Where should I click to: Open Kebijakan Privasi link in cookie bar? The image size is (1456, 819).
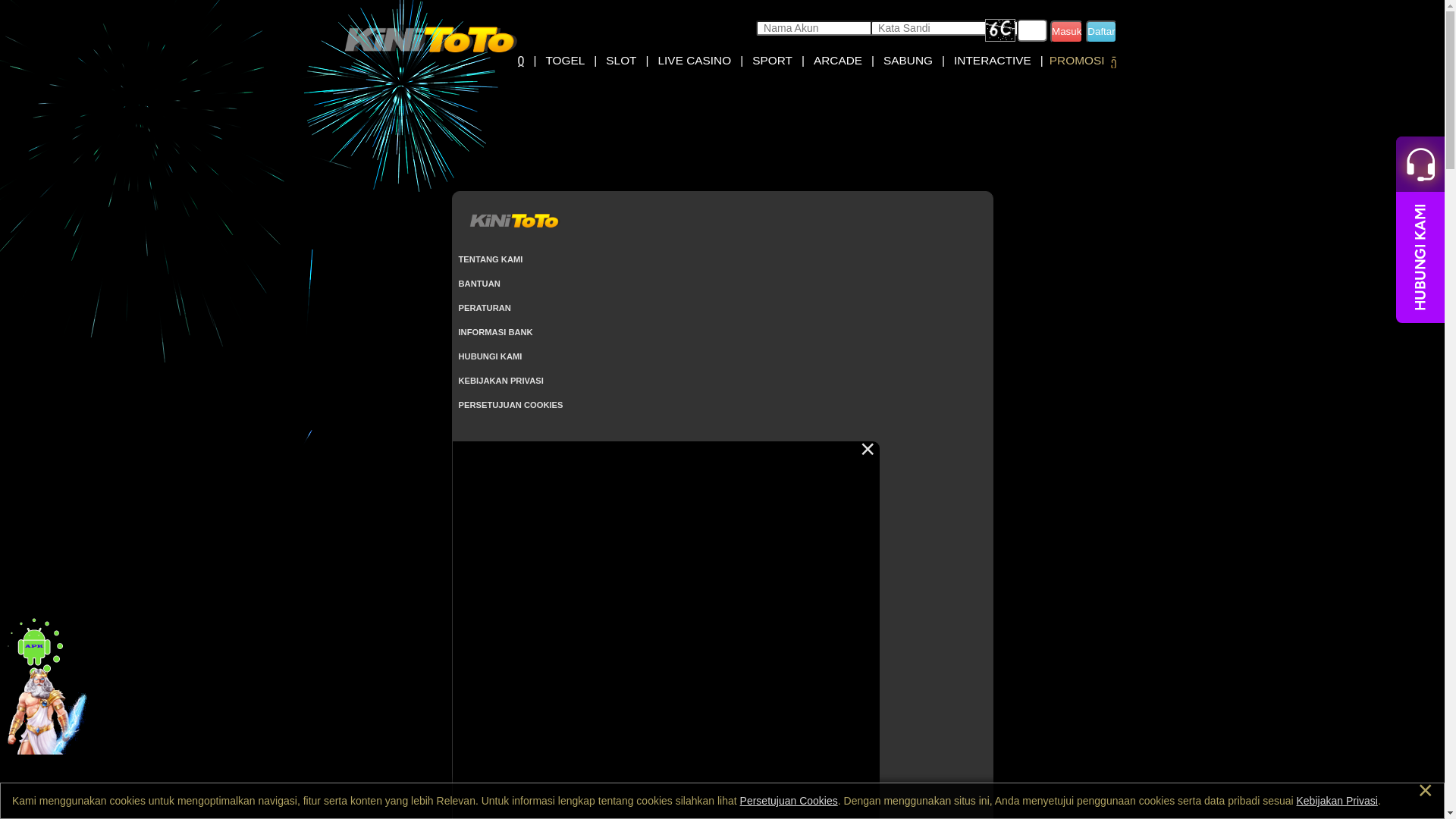[1337, 801]
